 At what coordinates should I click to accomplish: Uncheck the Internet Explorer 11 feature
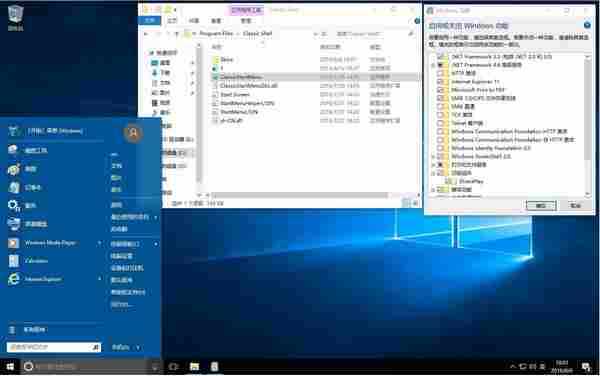(440, 81)
